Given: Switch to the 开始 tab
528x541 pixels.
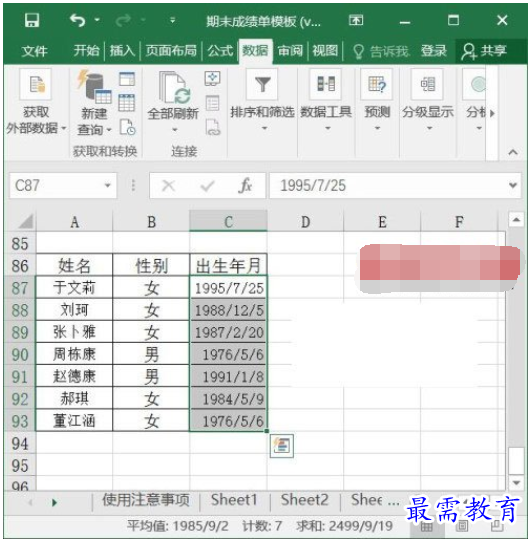Looking at the screenshot, I should tap(86, 51).
